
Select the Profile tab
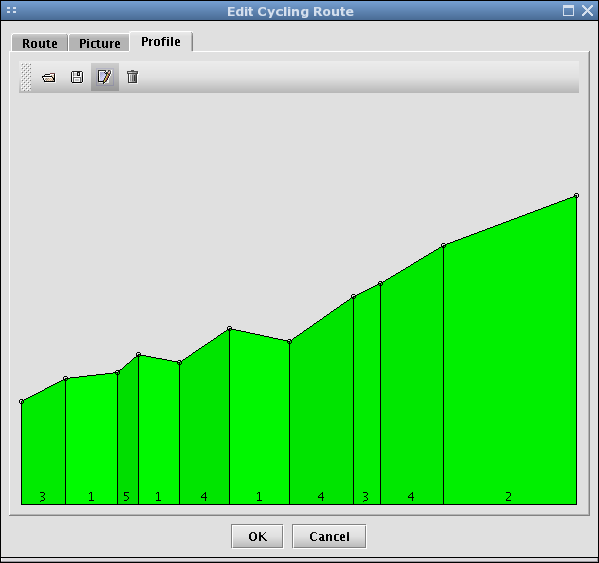161,42
